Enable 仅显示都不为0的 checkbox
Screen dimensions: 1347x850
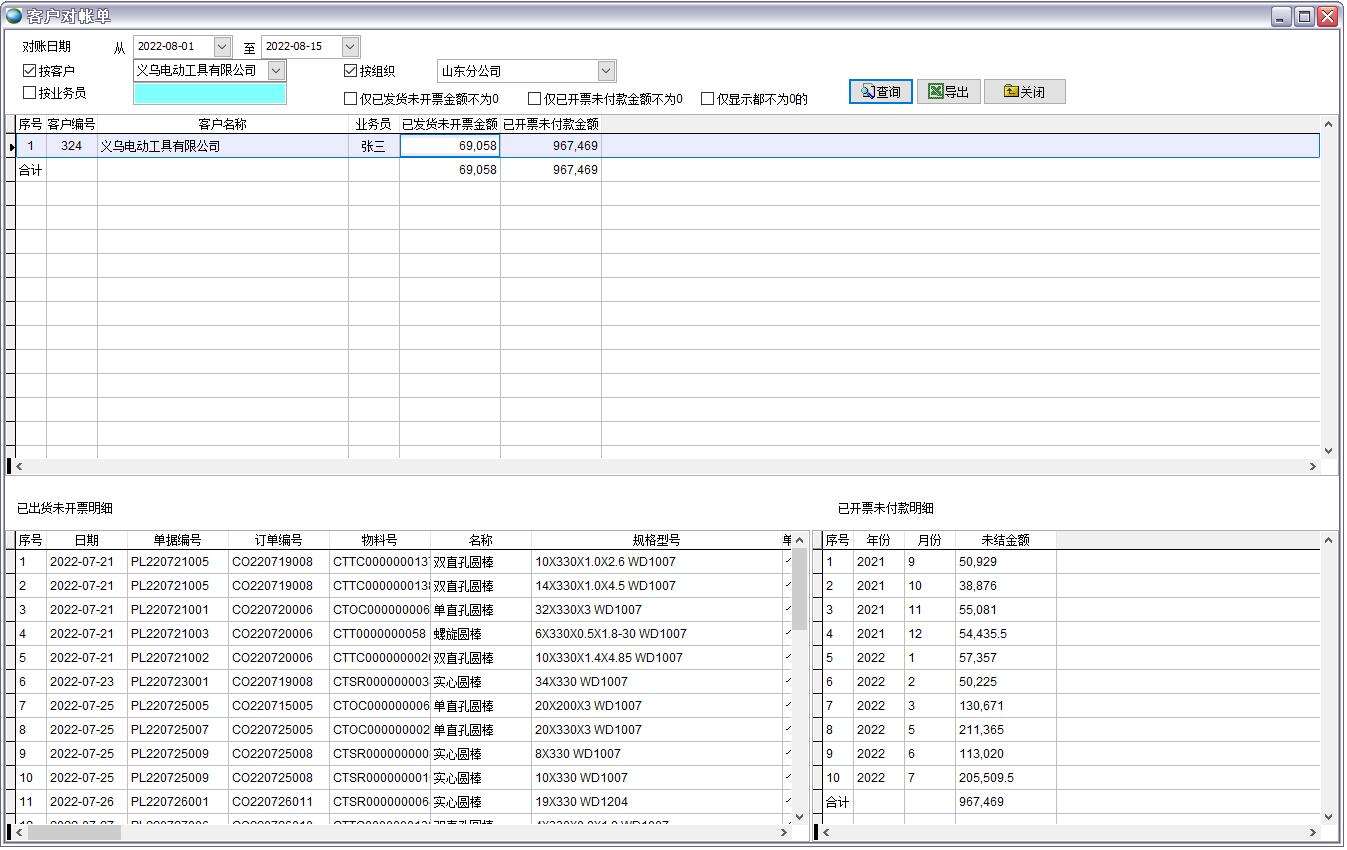(708, 99)
